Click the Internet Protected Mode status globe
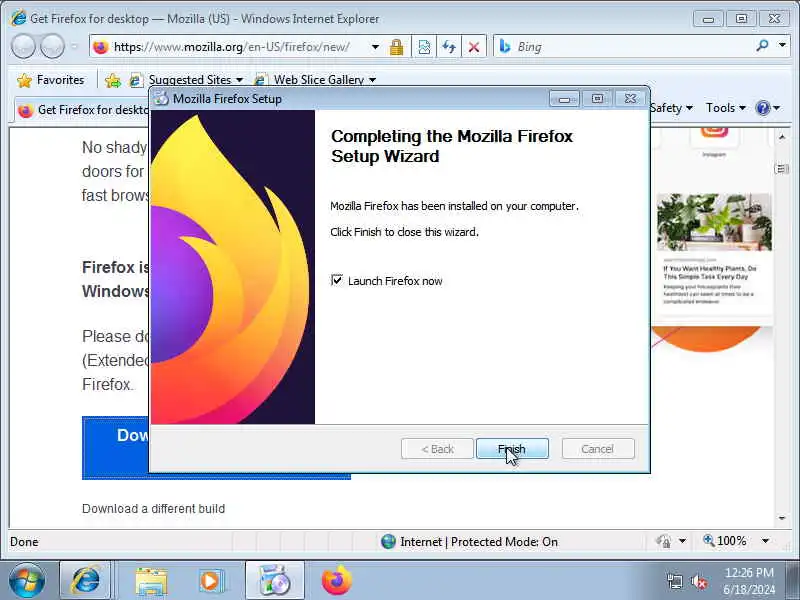Screen dimensions: 800x600 [388, 541]
